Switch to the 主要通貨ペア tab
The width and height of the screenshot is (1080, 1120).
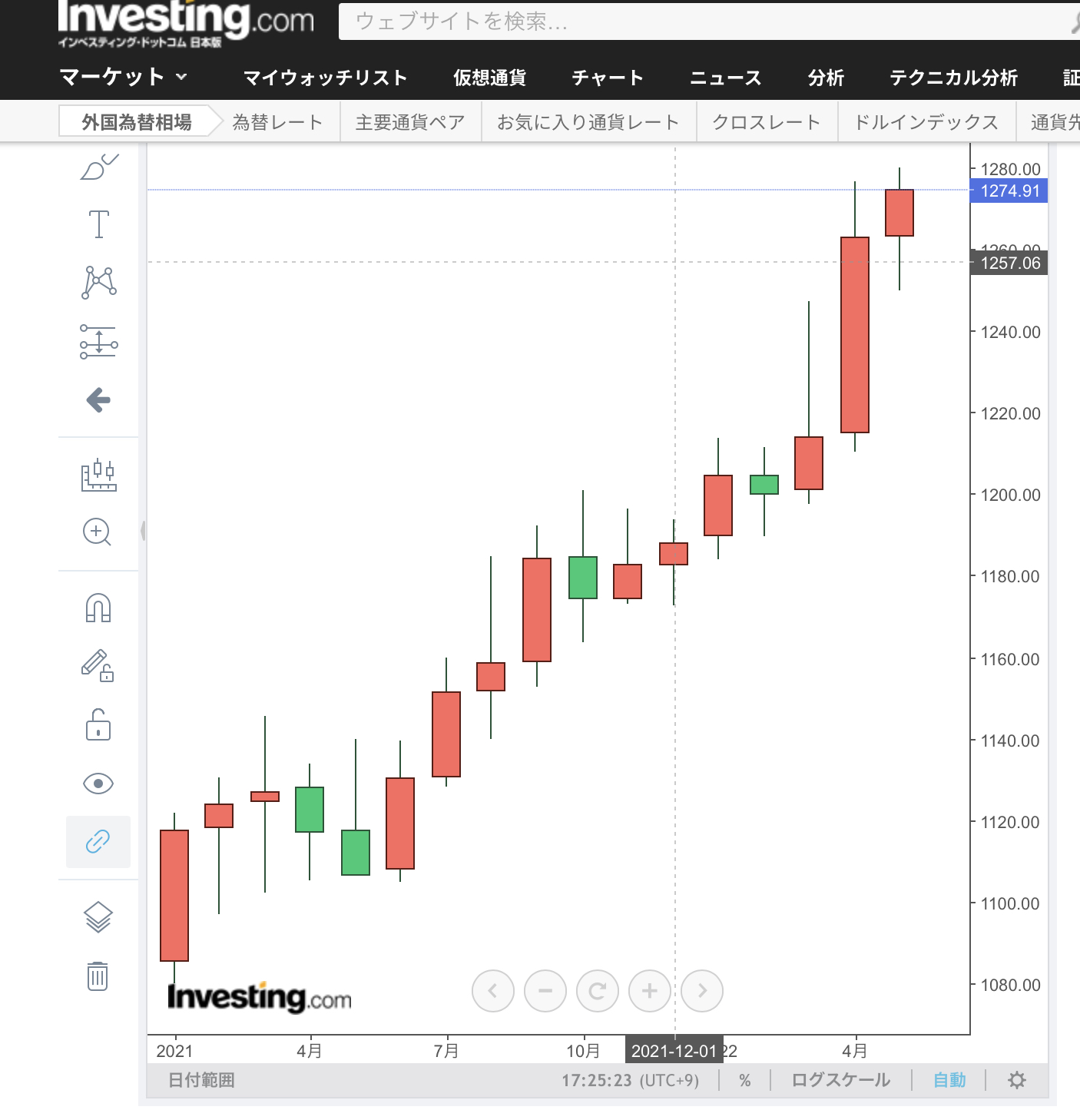[410, 122]
